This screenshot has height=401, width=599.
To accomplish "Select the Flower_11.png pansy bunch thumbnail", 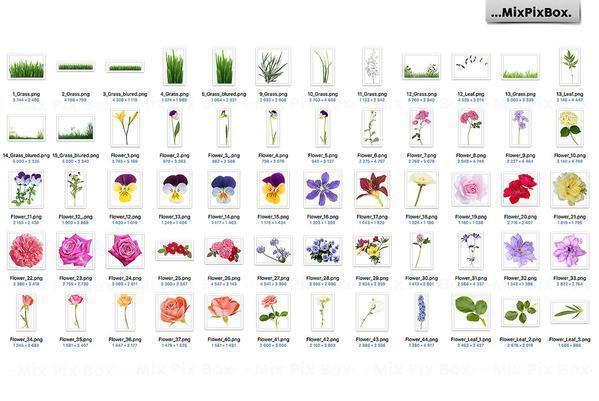I will (26, 189).
